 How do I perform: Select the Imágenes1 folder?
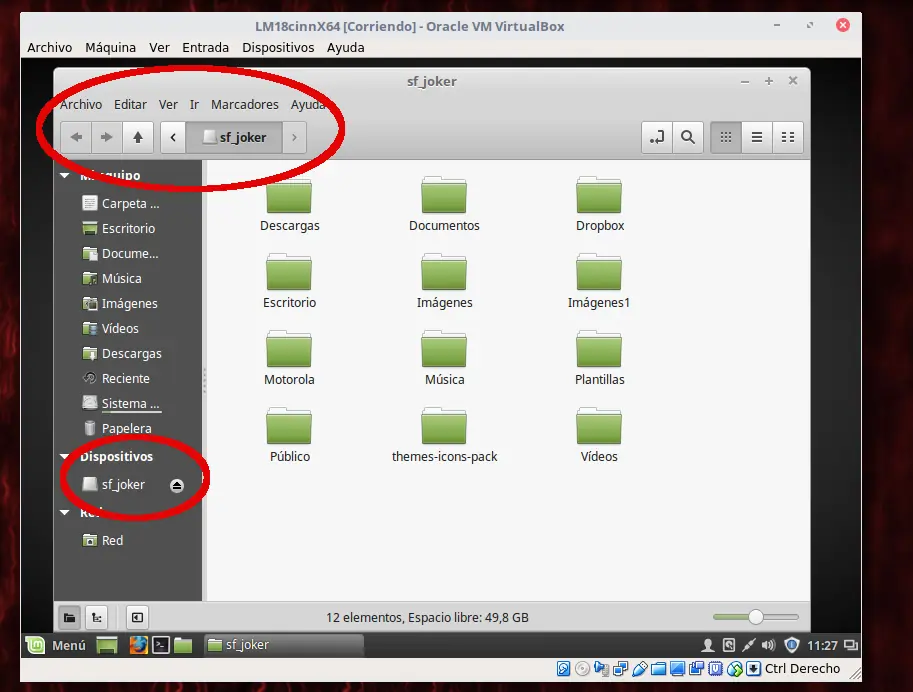pos(599,281)
